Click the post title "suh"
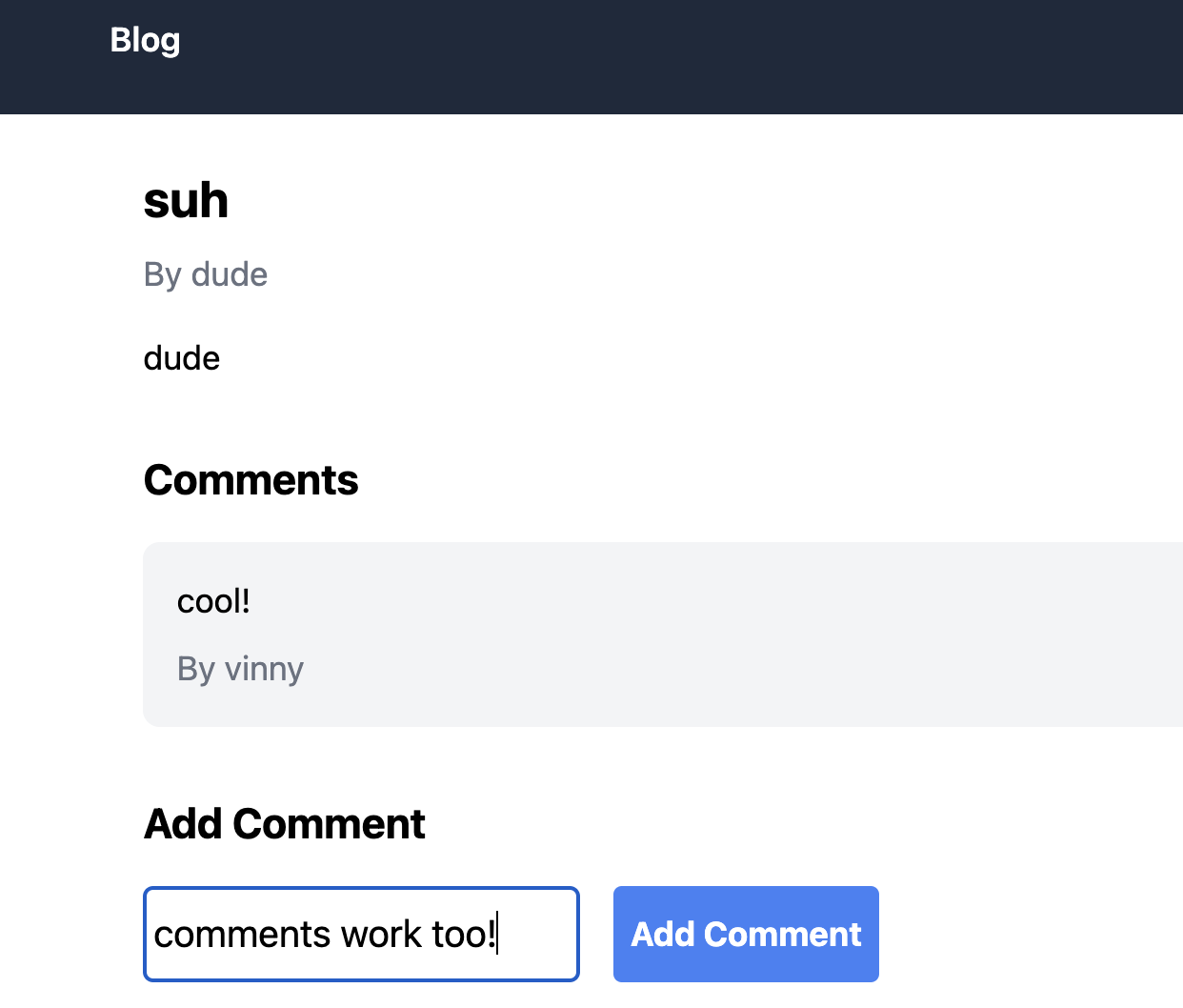Viewport: 1183px width, 1008px height. [x=186, y=200]
